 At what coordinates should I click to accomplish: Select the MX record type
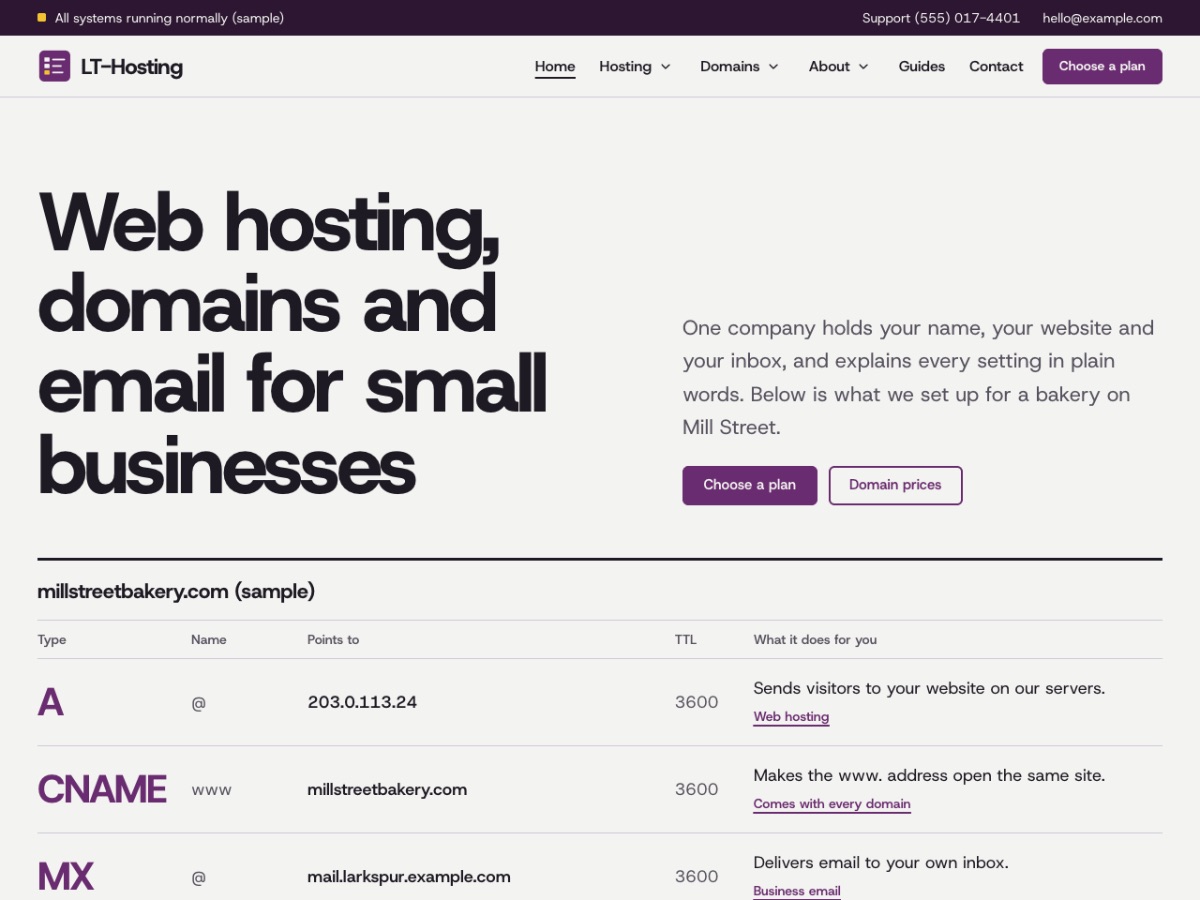pyautogui.click(x=66, y=876)
